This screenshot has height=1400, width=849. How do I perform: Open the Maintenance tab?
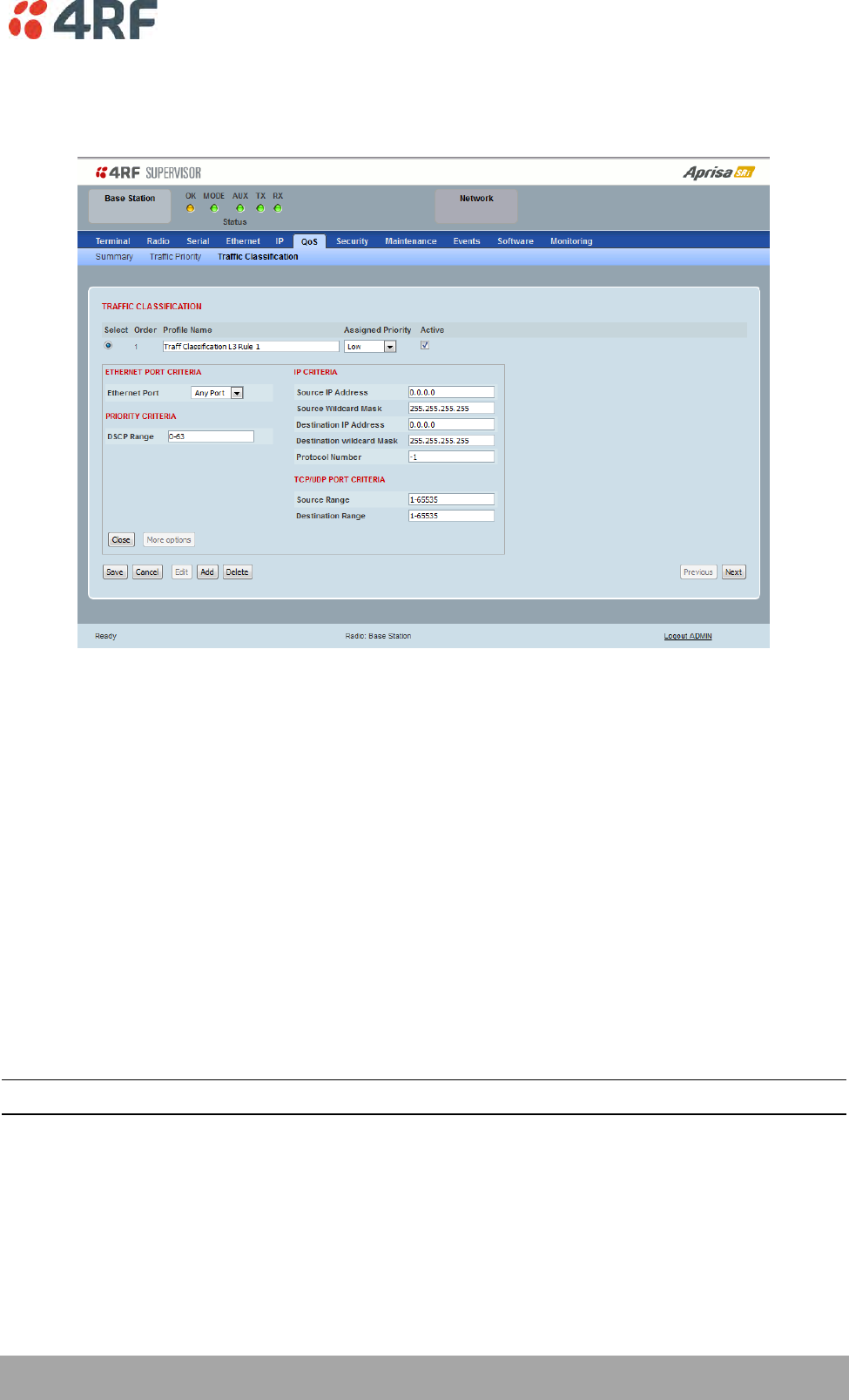coord(411,241)
